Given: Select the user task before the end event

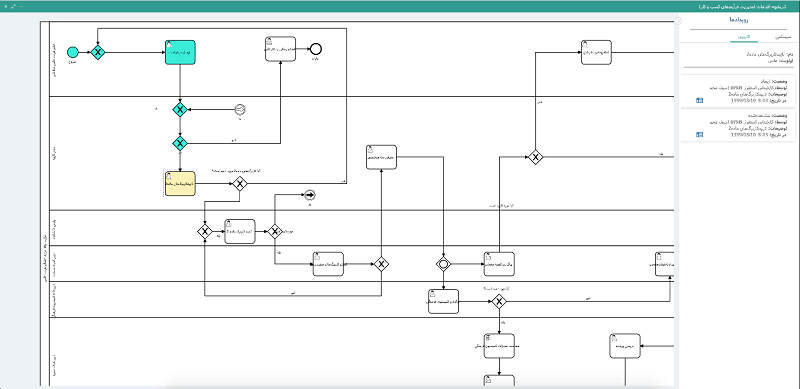Looking at the screenshot, I should 281,49.
